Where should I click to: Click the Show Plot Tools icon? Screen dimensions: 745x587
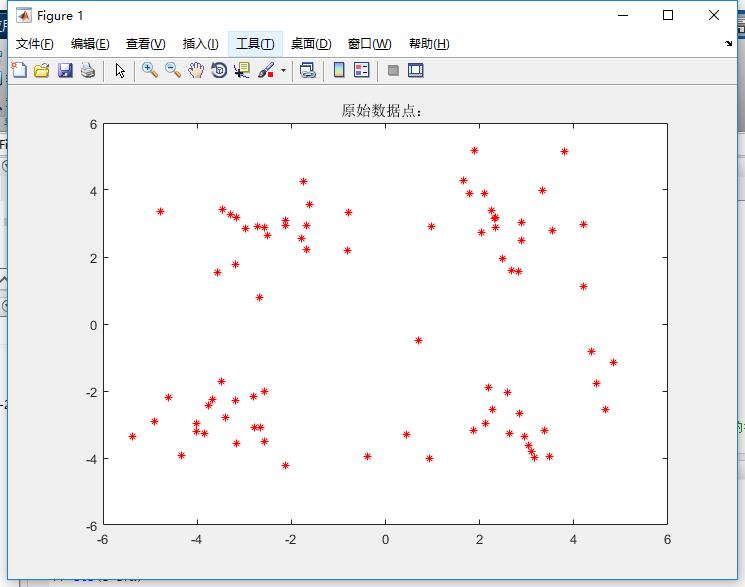click(x=416, y=70)
